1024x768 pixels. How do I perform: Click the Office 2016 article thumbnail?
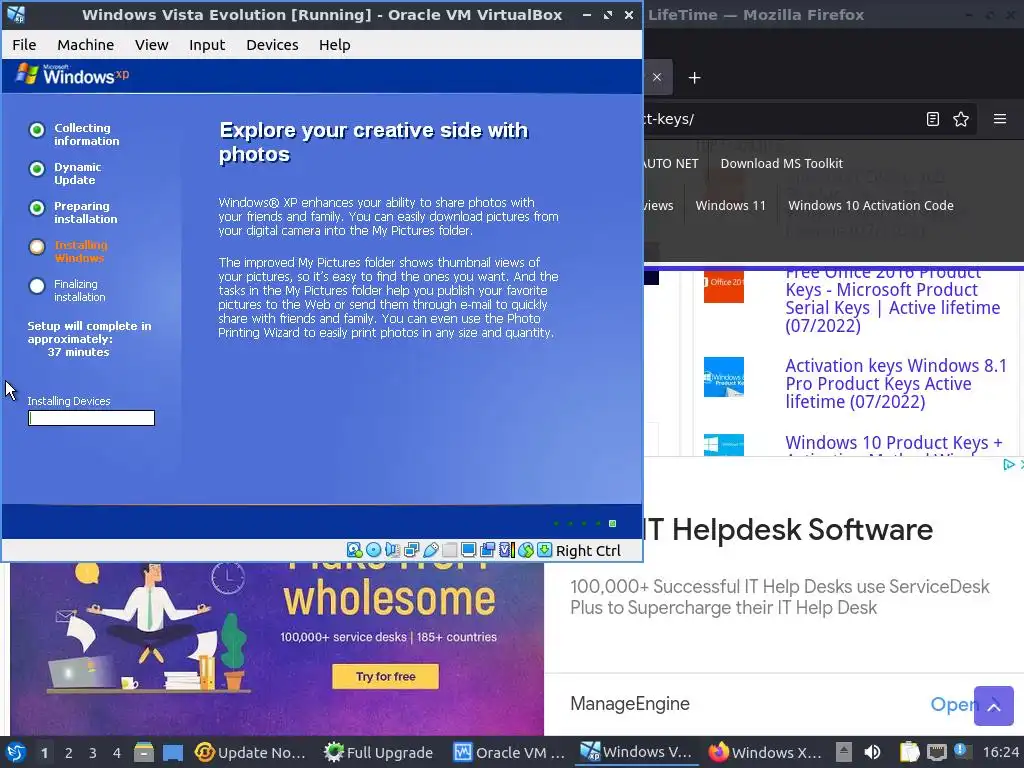[724, 286]
